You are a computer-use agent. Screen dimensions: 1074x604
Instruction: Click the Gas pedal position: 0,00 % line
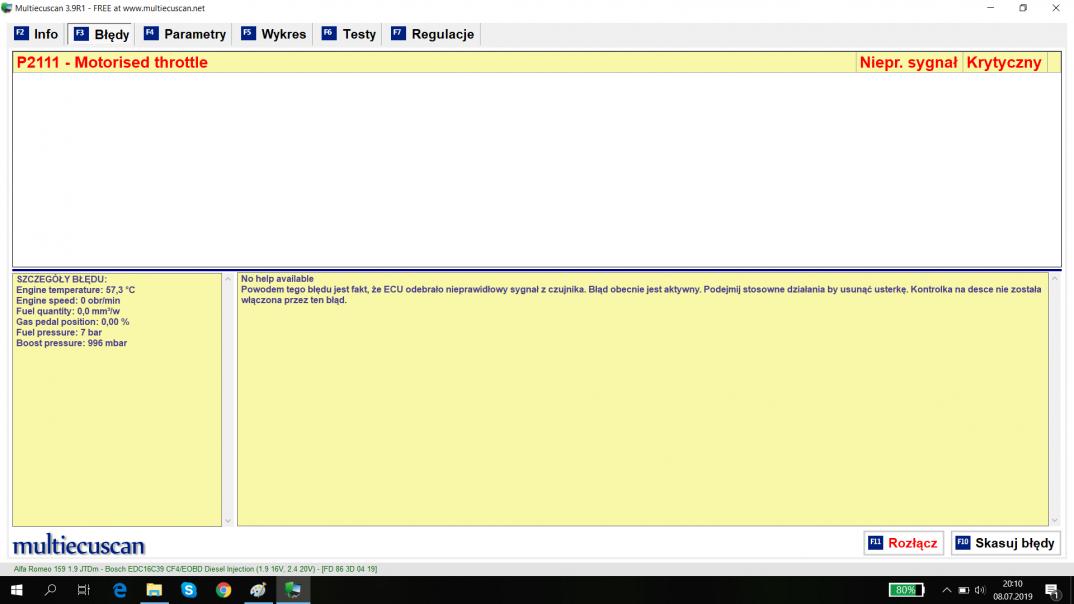tap(73, 322)
